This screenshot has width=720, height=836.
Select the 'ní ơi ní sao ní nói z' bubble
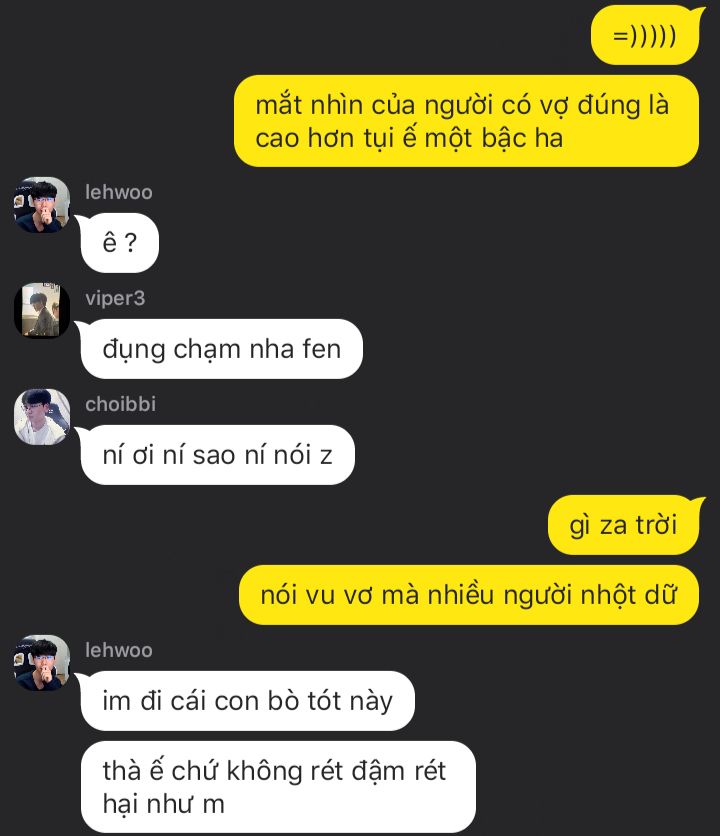[x=218, y=455]
